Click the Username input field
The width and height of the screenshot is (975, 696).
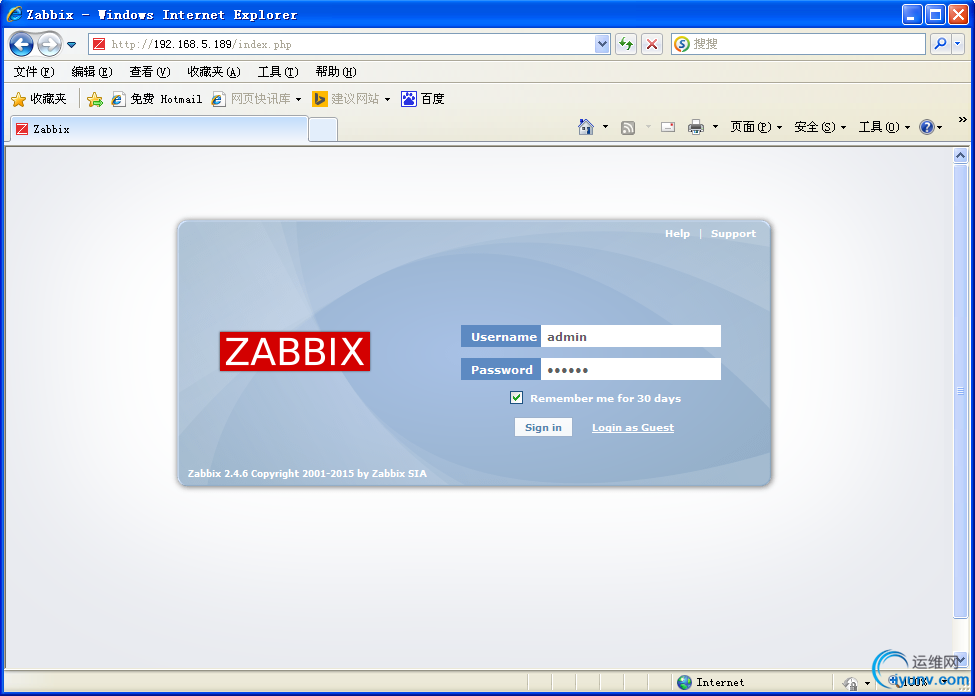631,336
